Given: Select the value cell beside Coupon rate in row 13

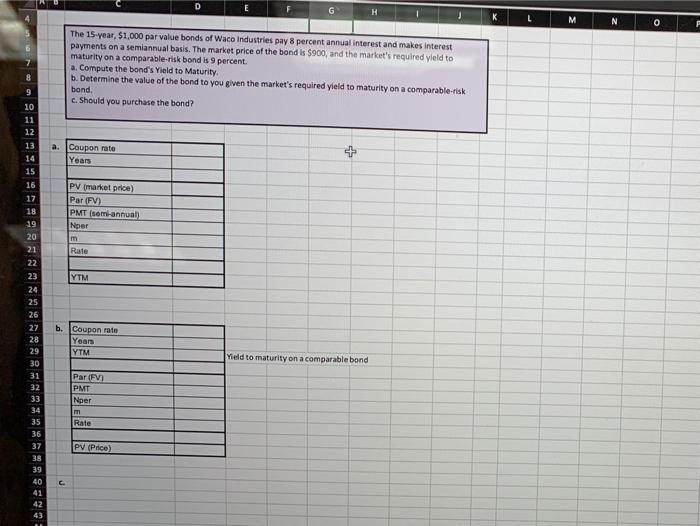Looking at the screenshot, I should click(197, 150).
